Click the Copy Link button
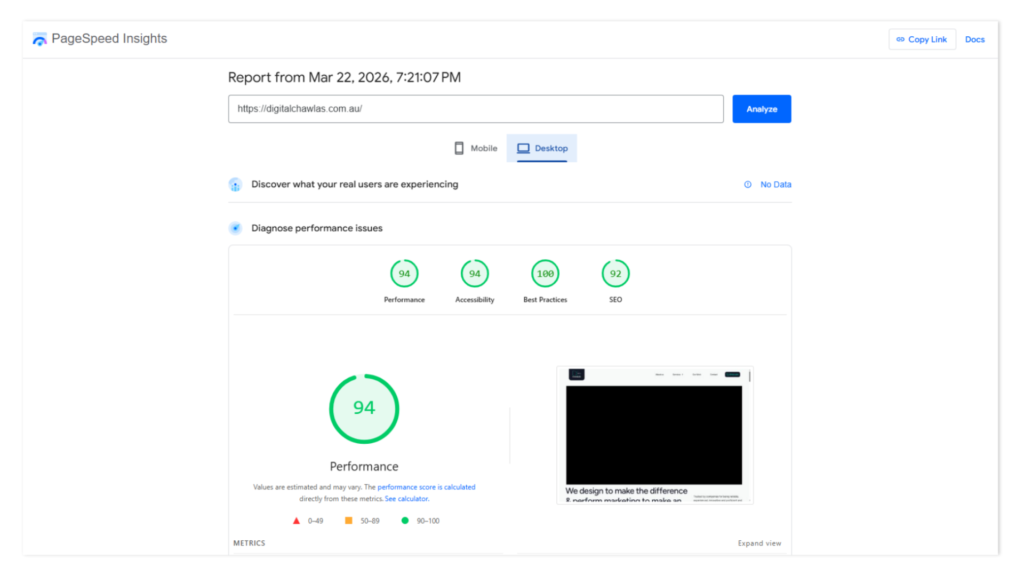Image resolution: width=1024 pixels, height=576 pixels. point(921,39)
